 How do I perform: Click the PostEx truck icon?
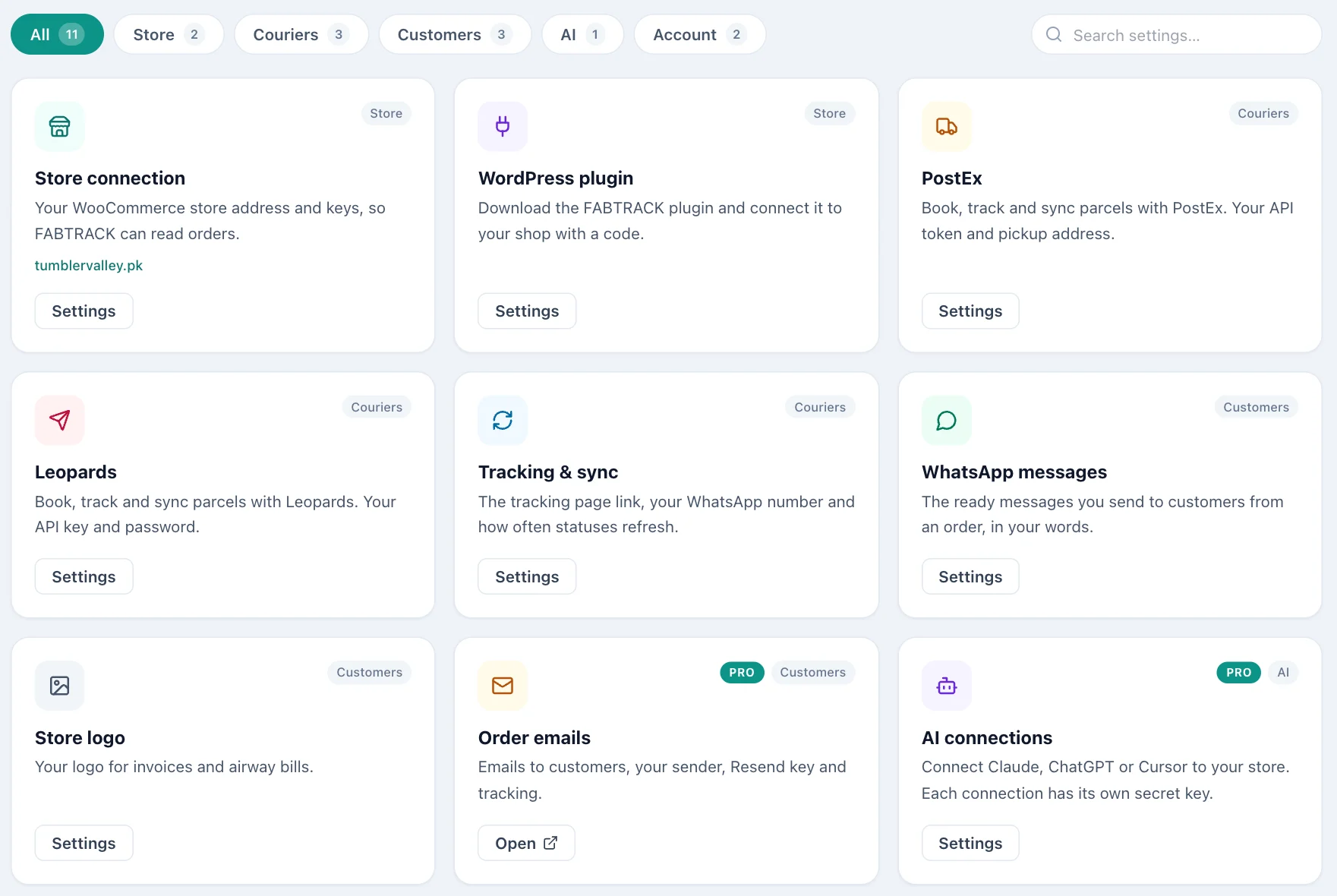[x=946, y=126]
